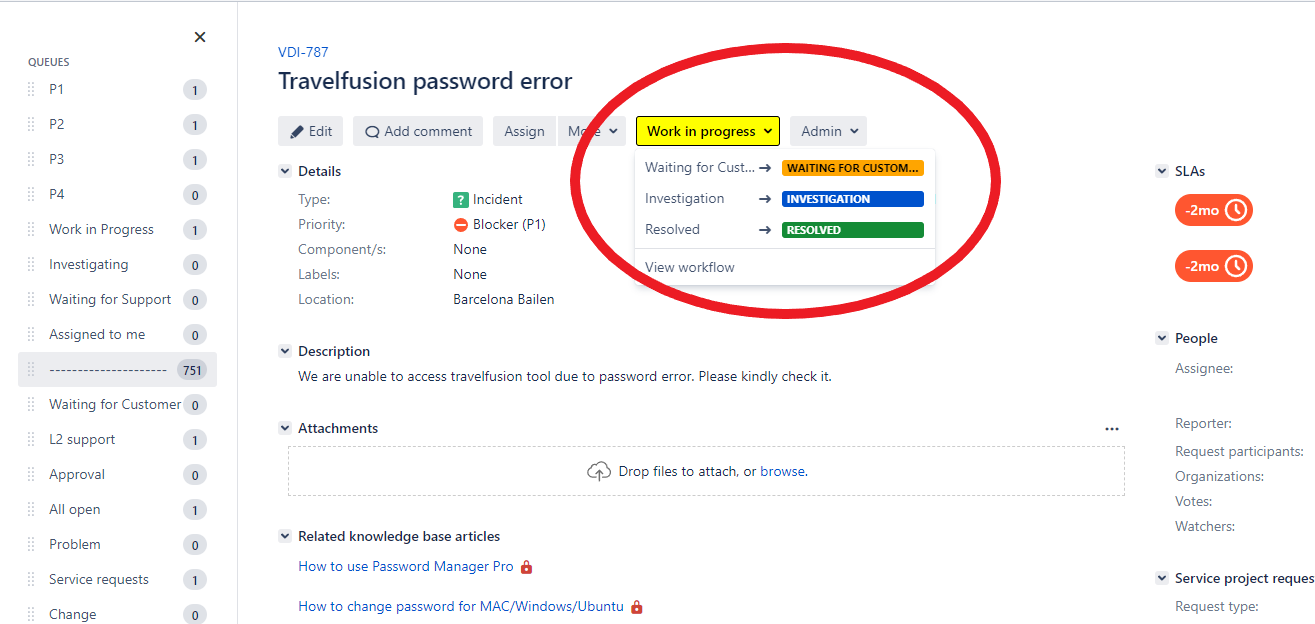Click the second SLA clock icon
The width and height of the screenshot is (1315, 624).
pyautogui.click(x=1237, y=266)
